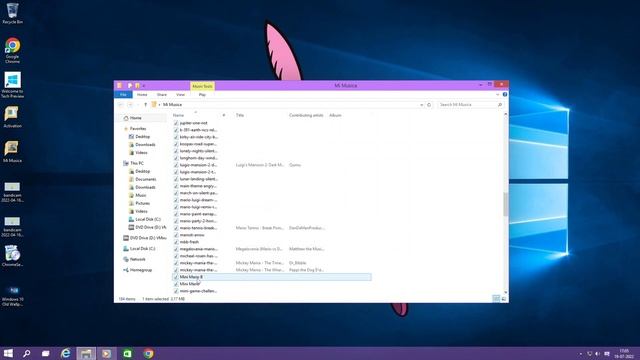Select the mbb-fresh file

189,242
